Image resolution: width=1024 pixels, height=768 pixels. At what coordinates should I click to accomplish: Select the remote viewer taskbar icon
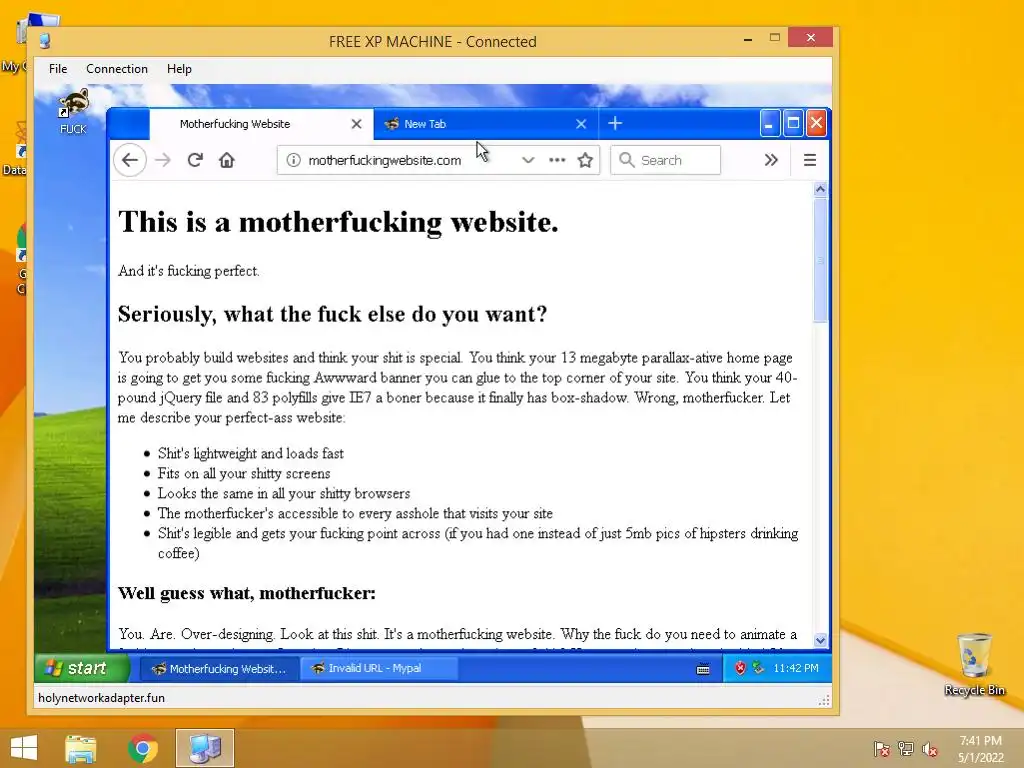[204, 748]
